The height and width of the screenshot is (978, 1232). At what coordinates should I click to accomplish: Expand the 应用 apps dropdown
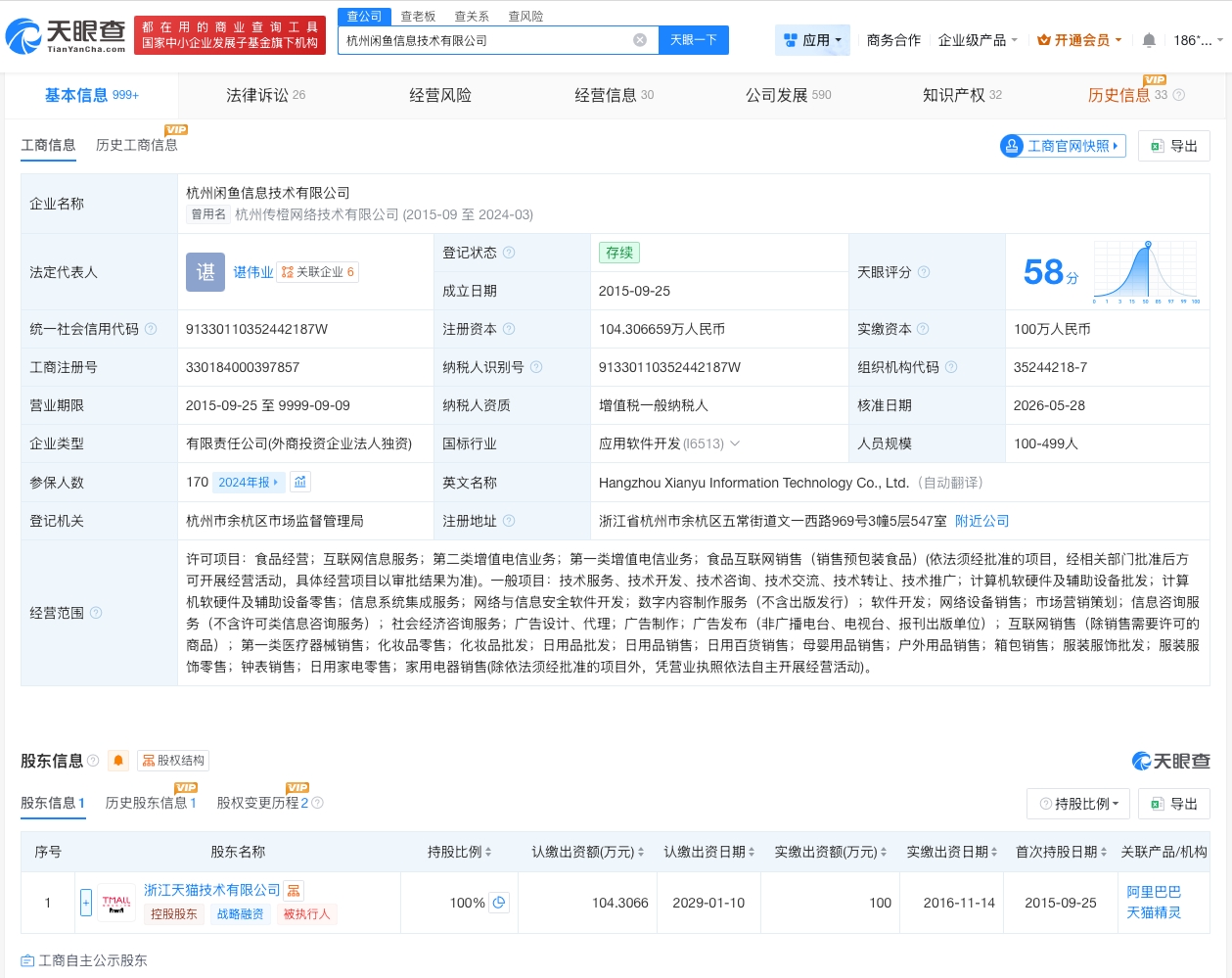(812, 40)
